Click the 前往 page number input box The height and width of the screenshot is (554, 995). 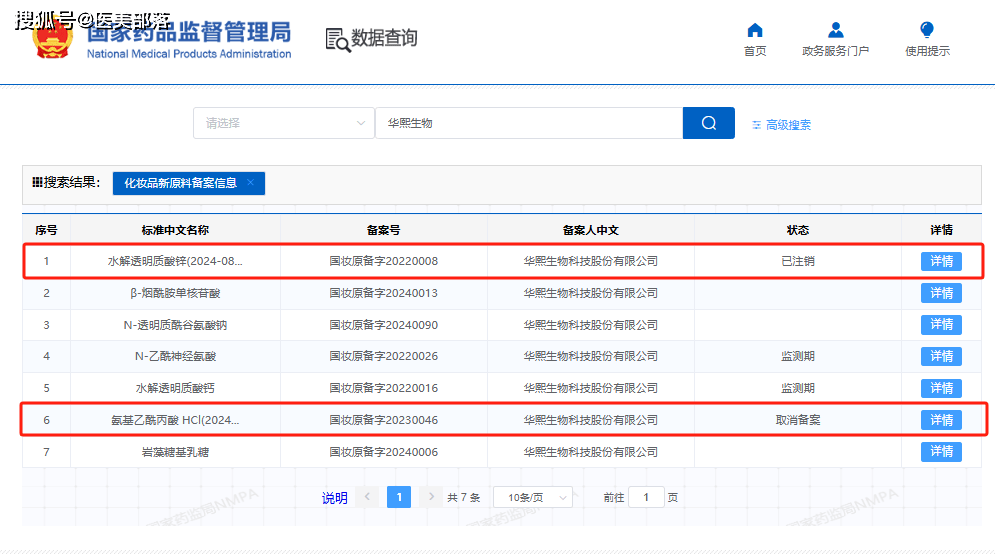(646, 497)
